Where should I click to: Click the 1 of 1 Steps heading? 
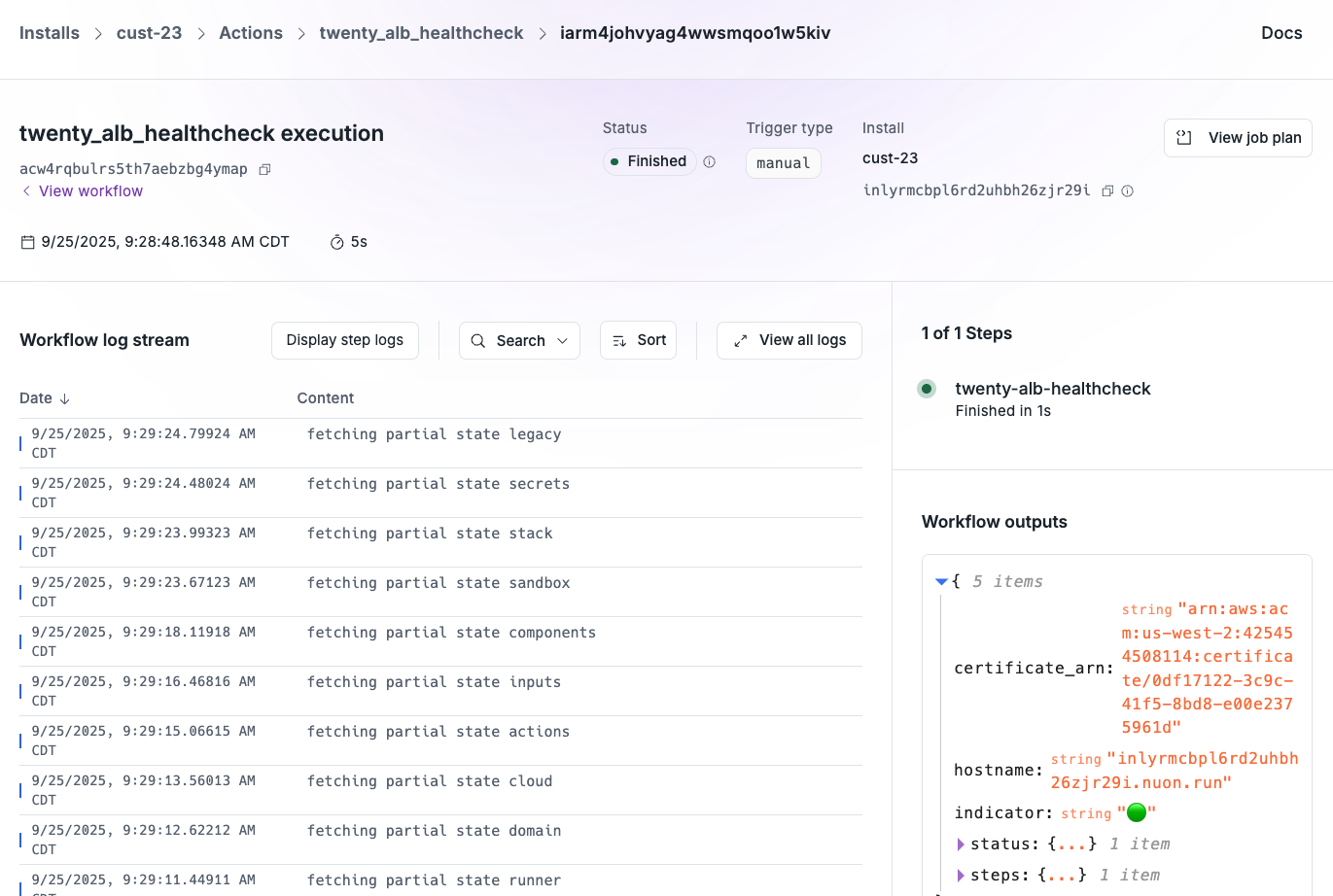tap(966, 333)
